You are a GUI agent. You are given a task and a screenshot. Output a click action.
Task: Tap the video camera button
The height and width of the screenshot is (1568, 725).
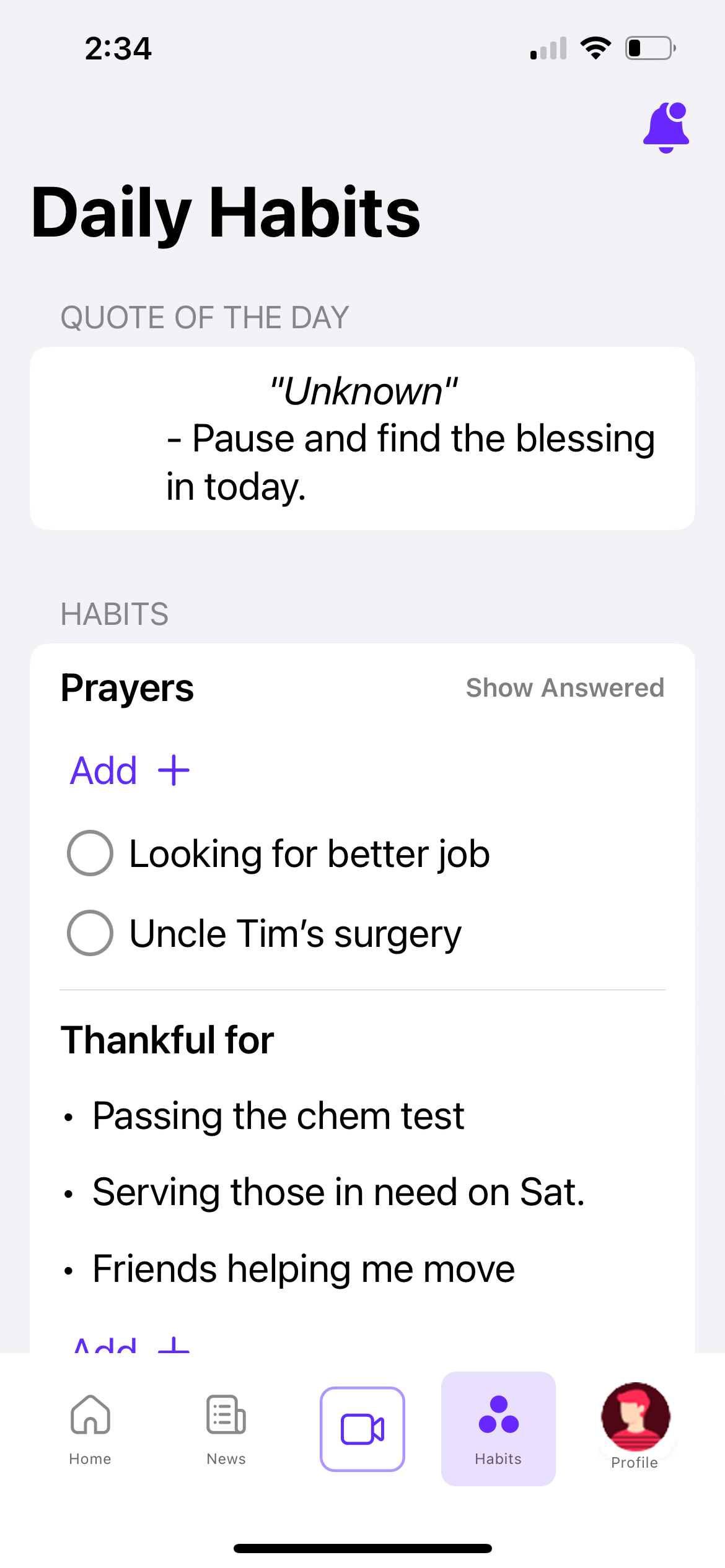[362, 1429]
